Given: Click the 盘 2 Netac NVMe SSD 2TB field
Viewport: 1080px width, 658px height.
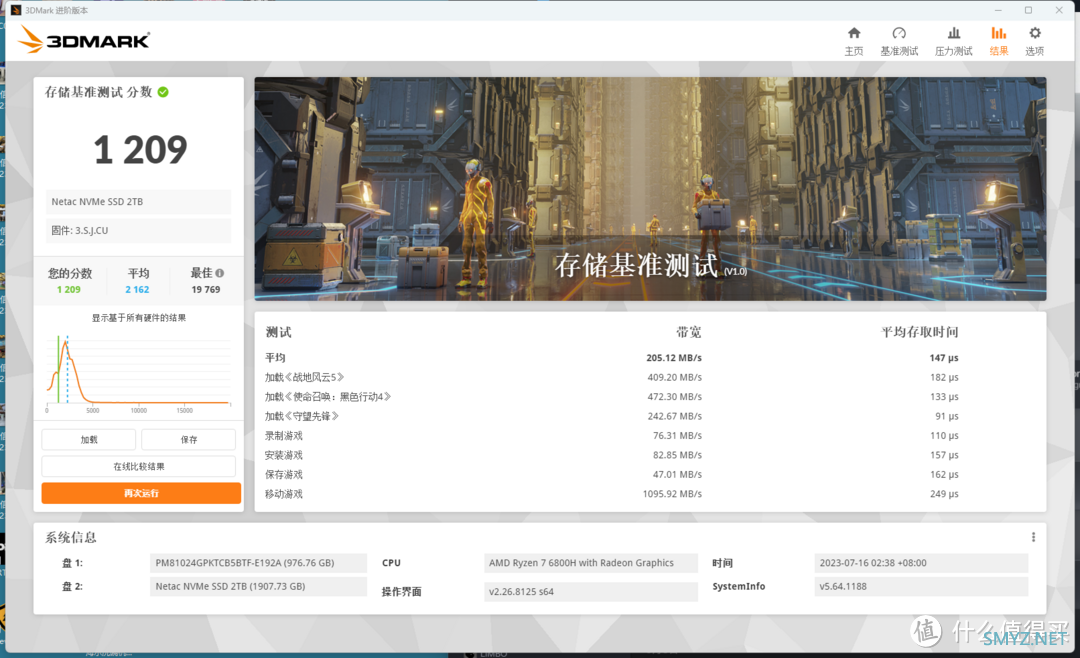Looking at the screenshot, I should (x=258, y=586).
